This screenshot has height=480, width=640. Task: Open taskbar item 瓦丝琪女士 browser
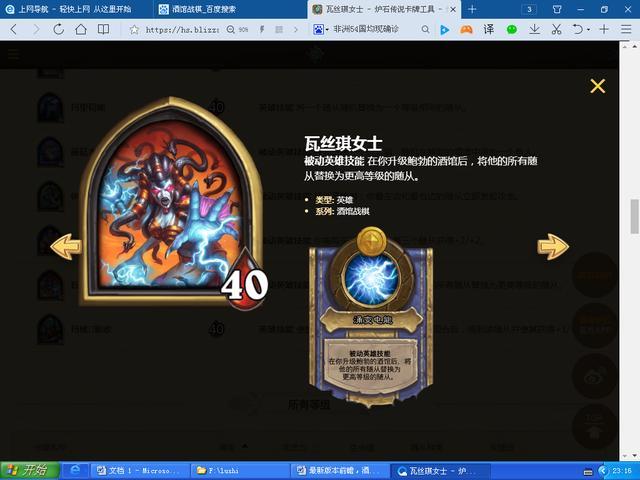(x=440, y=471)
